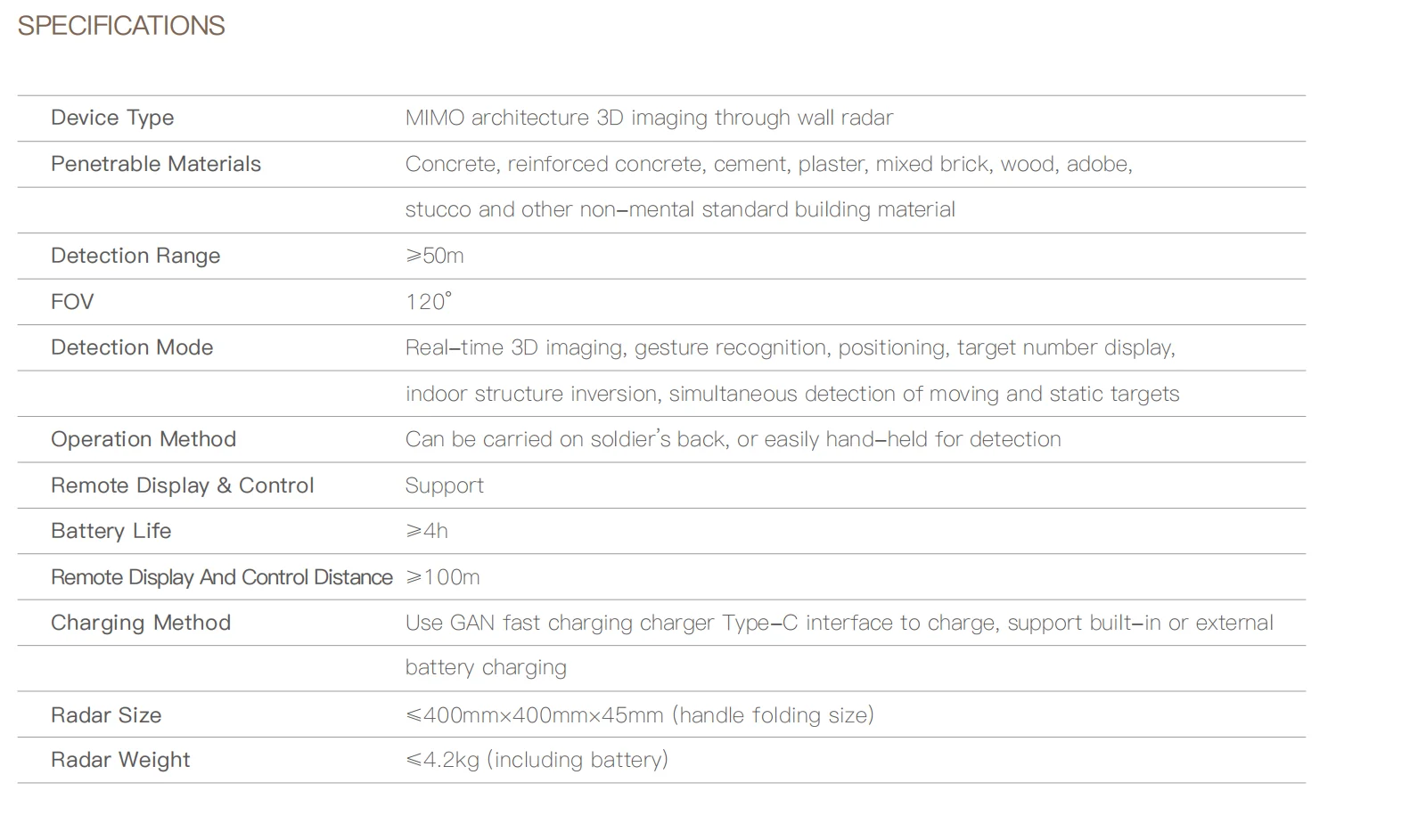Click the ≥50m detection range value
This screenshot has width=1418, height=840.
click(435, 256)
